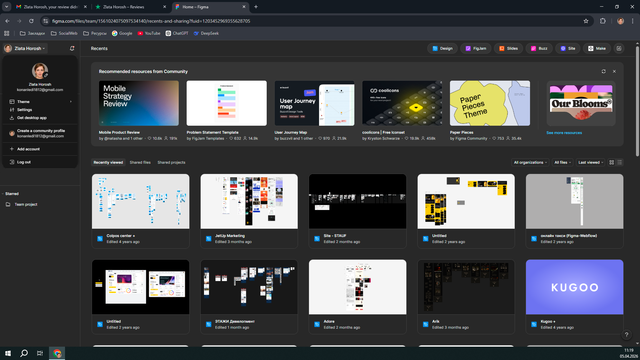This screenshot has height=360, width=640.
Task: Create a new Slides deck
Action: (x=509, y=49)
